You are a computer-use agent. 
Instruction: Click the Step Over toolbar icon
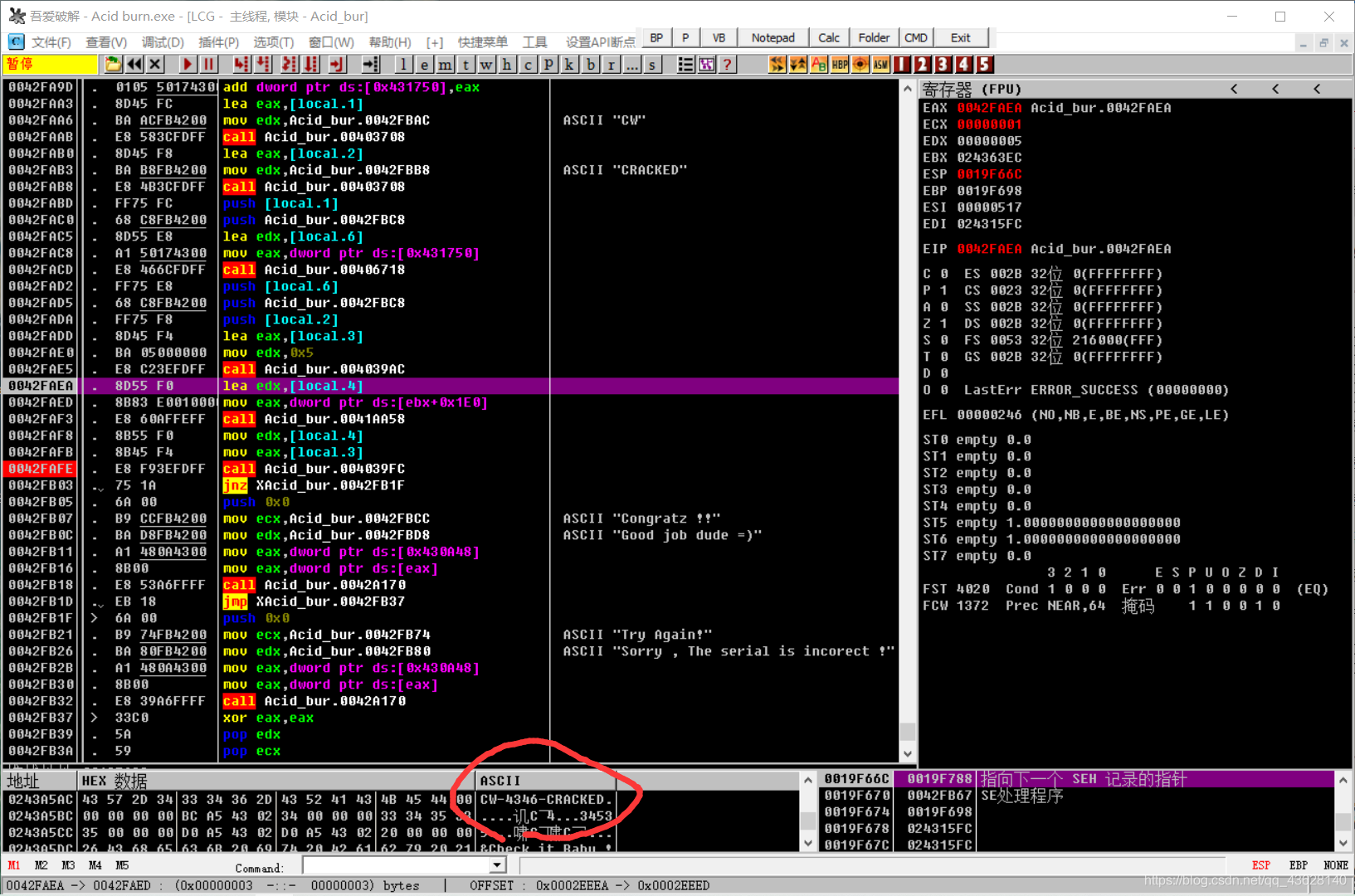pos(263,64)
